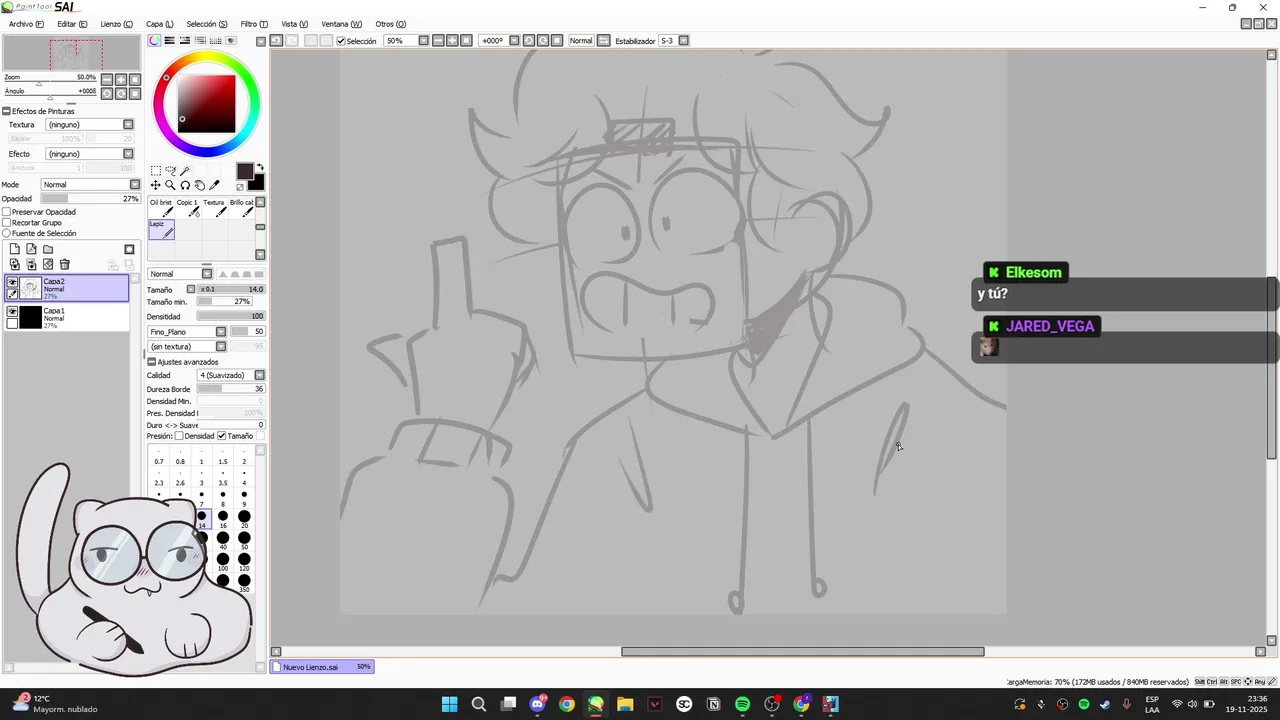The height and width of the screenshot is (720, 1280).
Task: Choose the Textura brush
Action: 215,207
